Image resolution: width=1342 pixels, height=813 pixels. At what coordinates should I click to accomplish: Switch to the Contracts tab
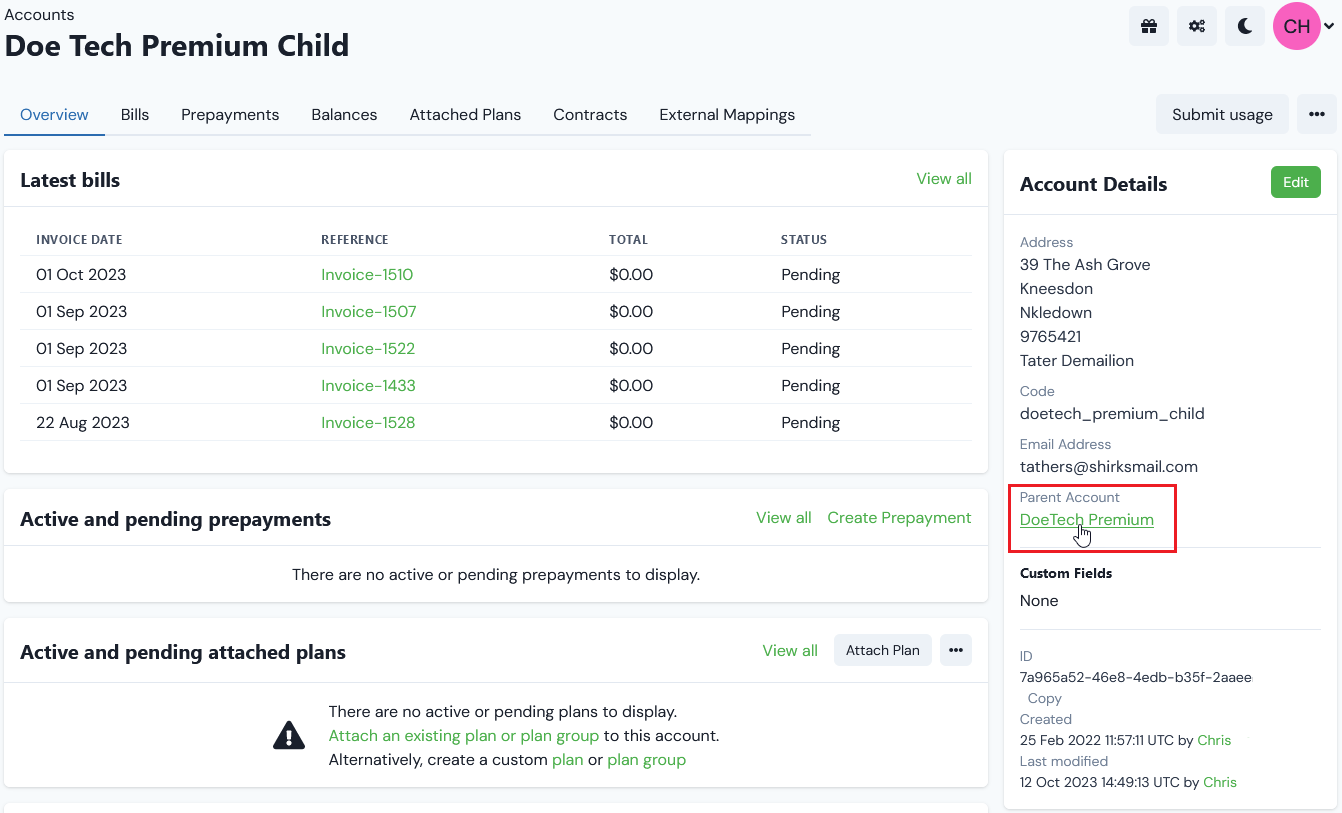coord(590,114)
